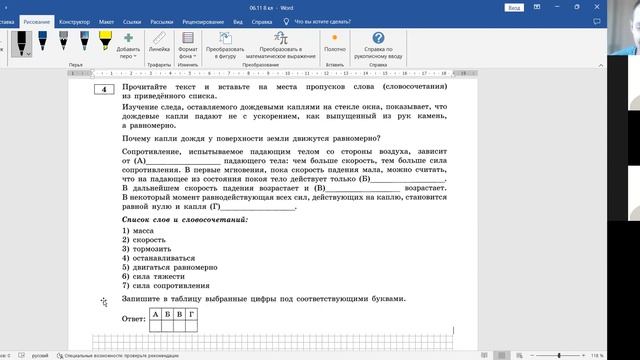Viewport: 640px width, 360px height.
Task: Click the active Рисование tab
Action: [x=37, y=22]
